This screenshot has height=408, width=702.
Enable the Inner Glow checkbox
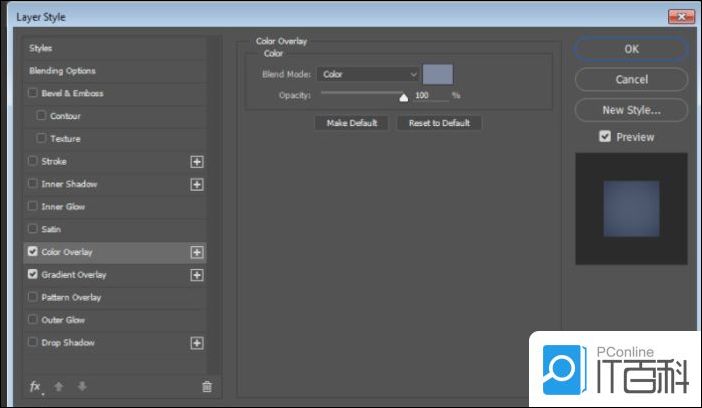point(32,206)
